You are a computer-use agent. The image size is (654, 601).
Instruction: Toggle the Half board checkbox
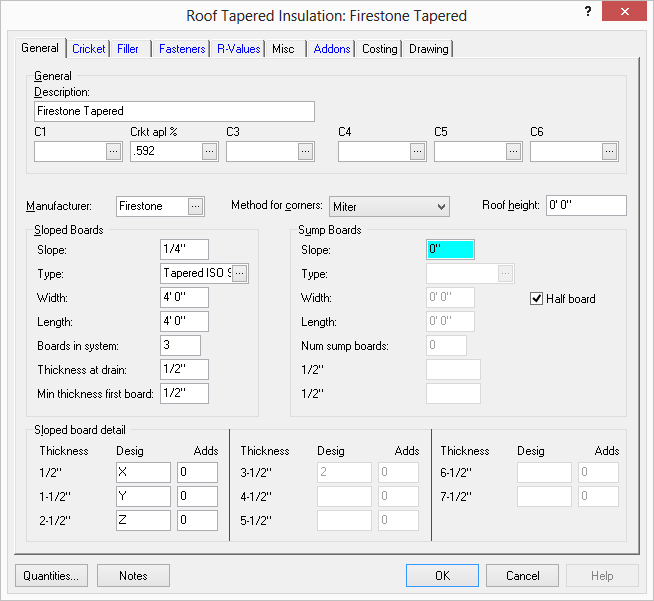pos(538,299)
